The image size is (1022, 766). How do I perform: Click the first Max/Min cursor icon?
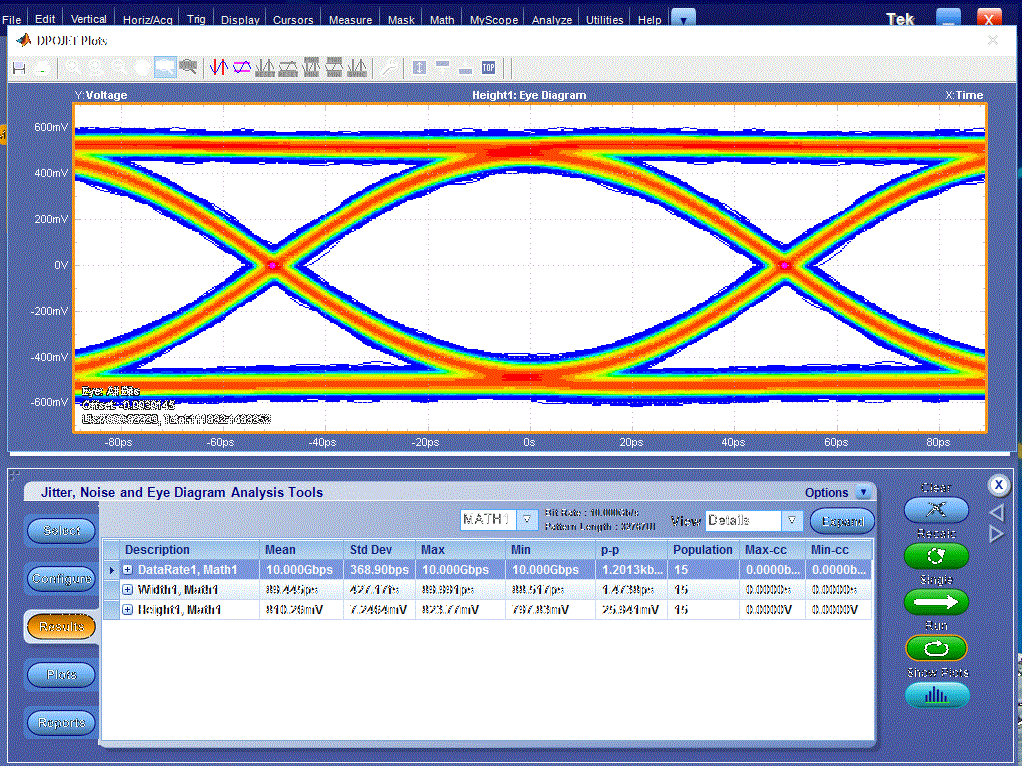point(311,67)
